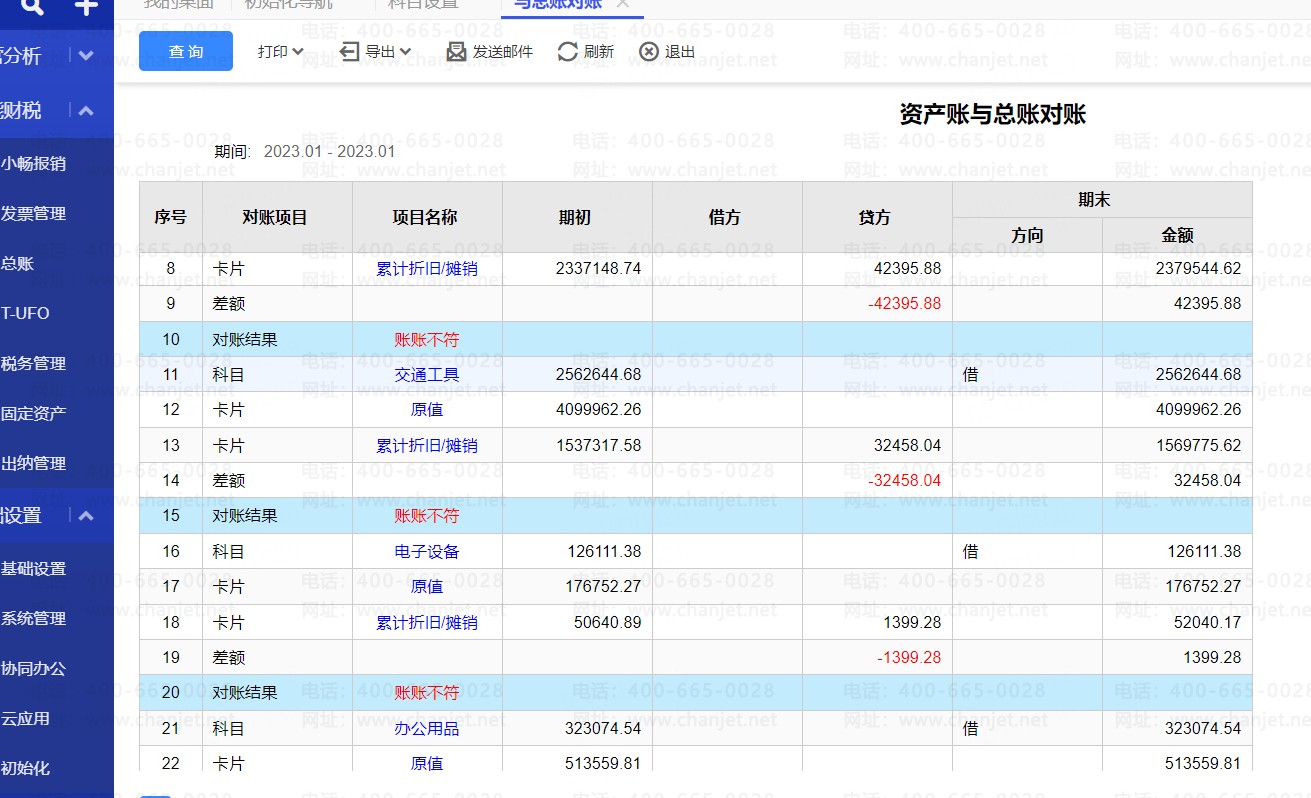Click the 发送邮件 envelope icon

coord(456,51)
